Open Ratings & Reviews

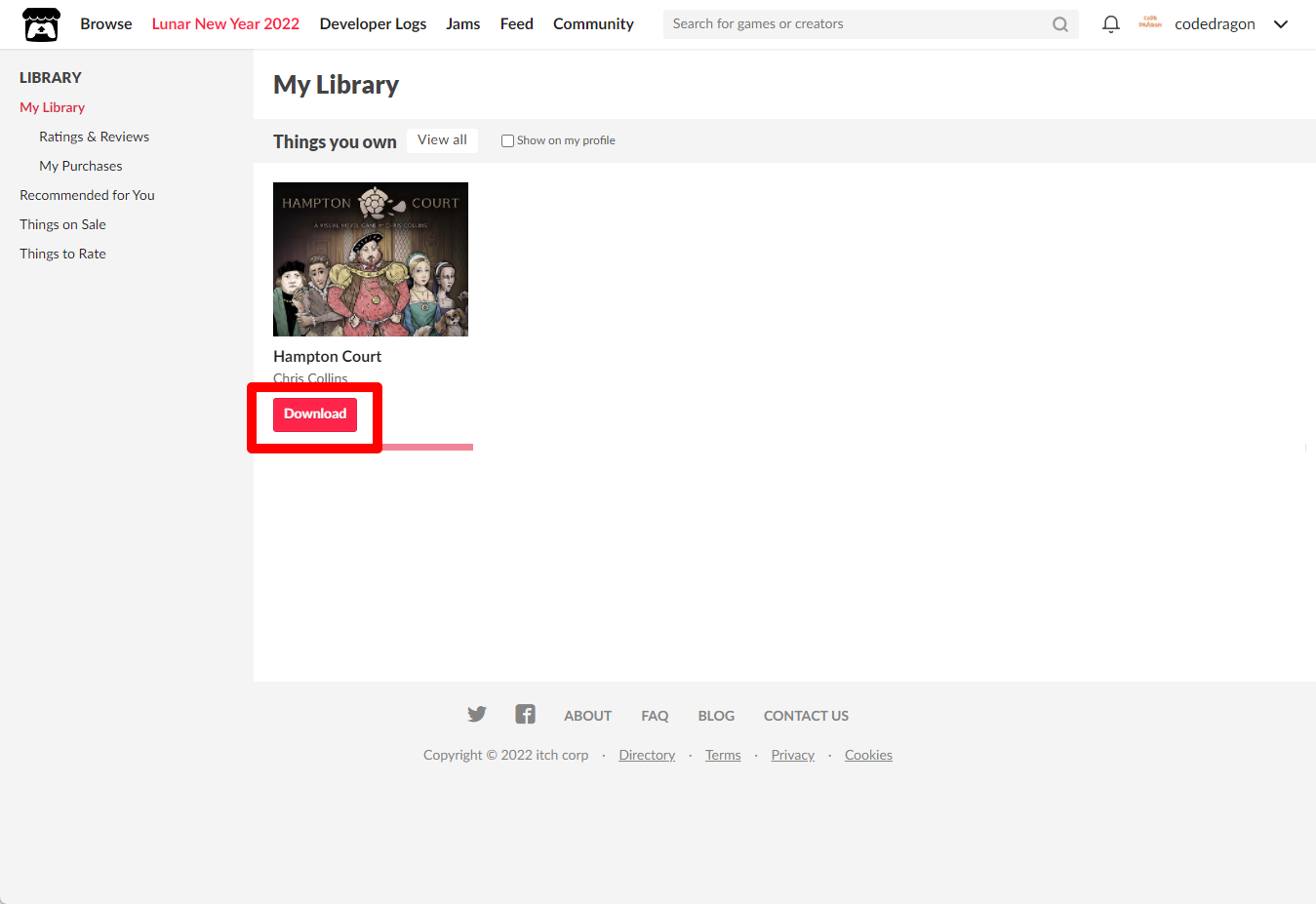tap(95, 137)
